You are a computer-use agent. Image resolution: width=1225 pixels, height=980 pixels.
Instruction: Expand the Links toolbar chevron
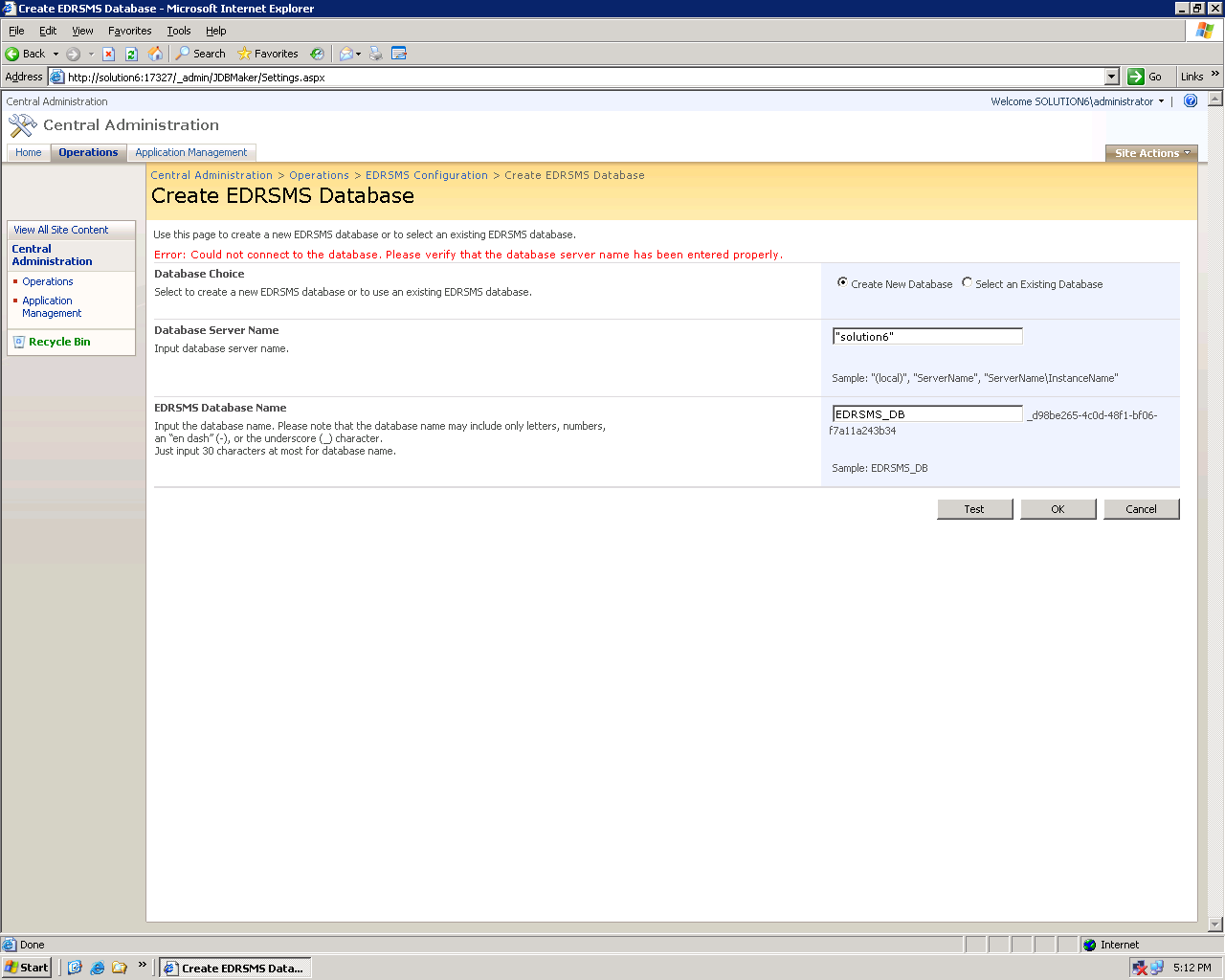pos(1215,75)
